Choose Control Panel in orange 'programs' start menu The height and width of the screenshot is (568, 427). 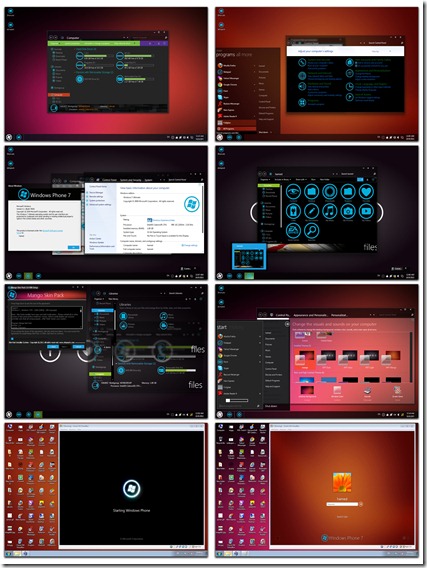(x=265, y=101)
